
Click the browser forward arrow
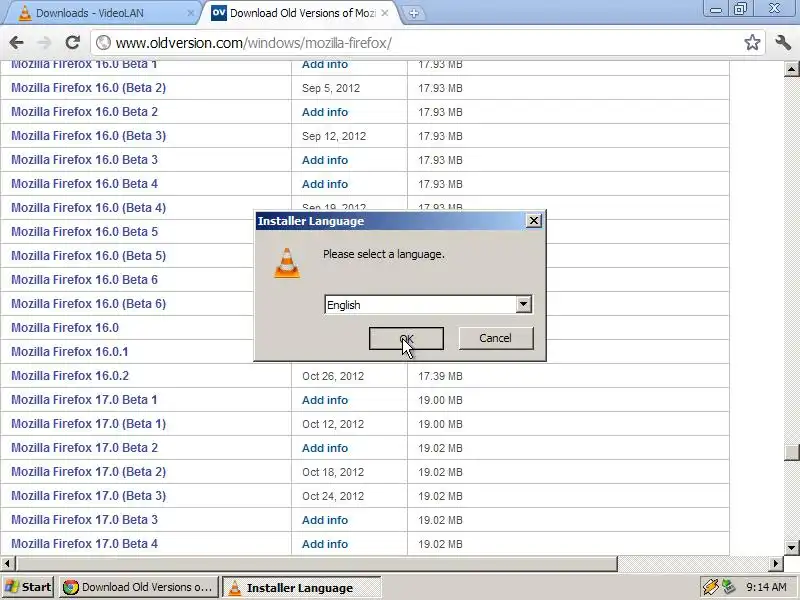point(45,43)
